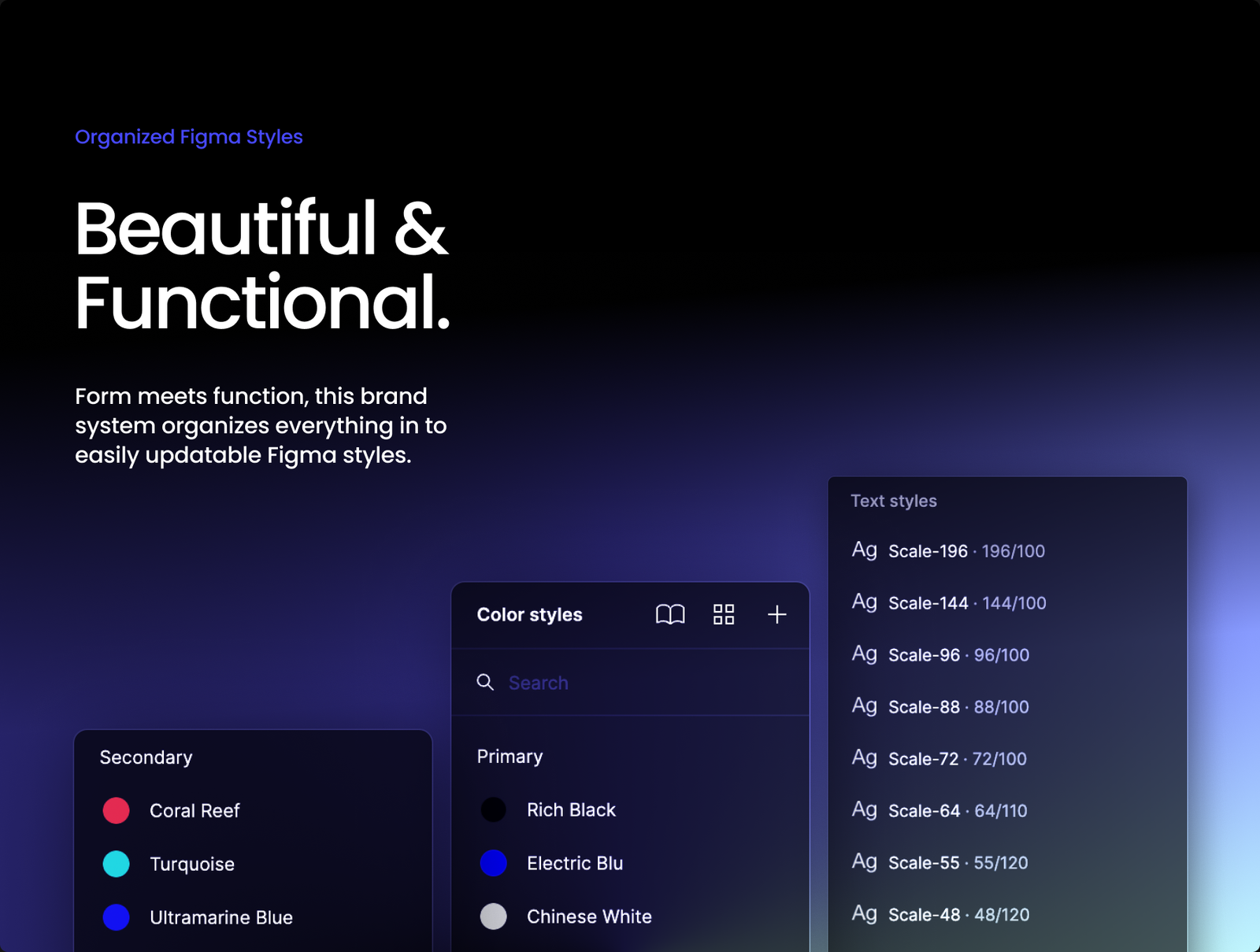The width and height of the screenshot is (1260, 952).
Task: Open the Organized Figma Styles link
Action: pos(188,137)
